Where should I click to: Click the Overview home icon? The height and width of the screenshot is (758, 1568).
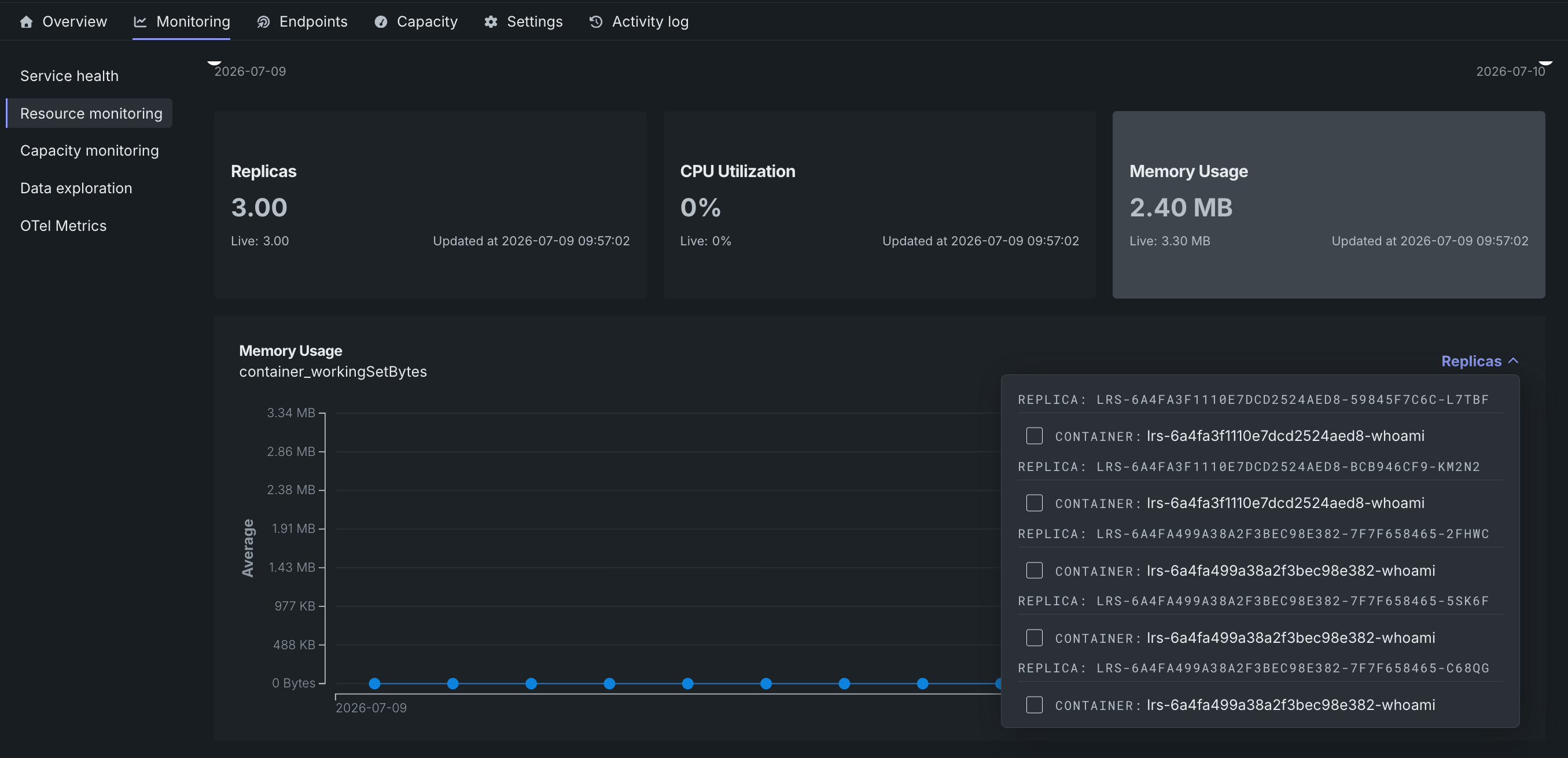(x=26, y=22)
